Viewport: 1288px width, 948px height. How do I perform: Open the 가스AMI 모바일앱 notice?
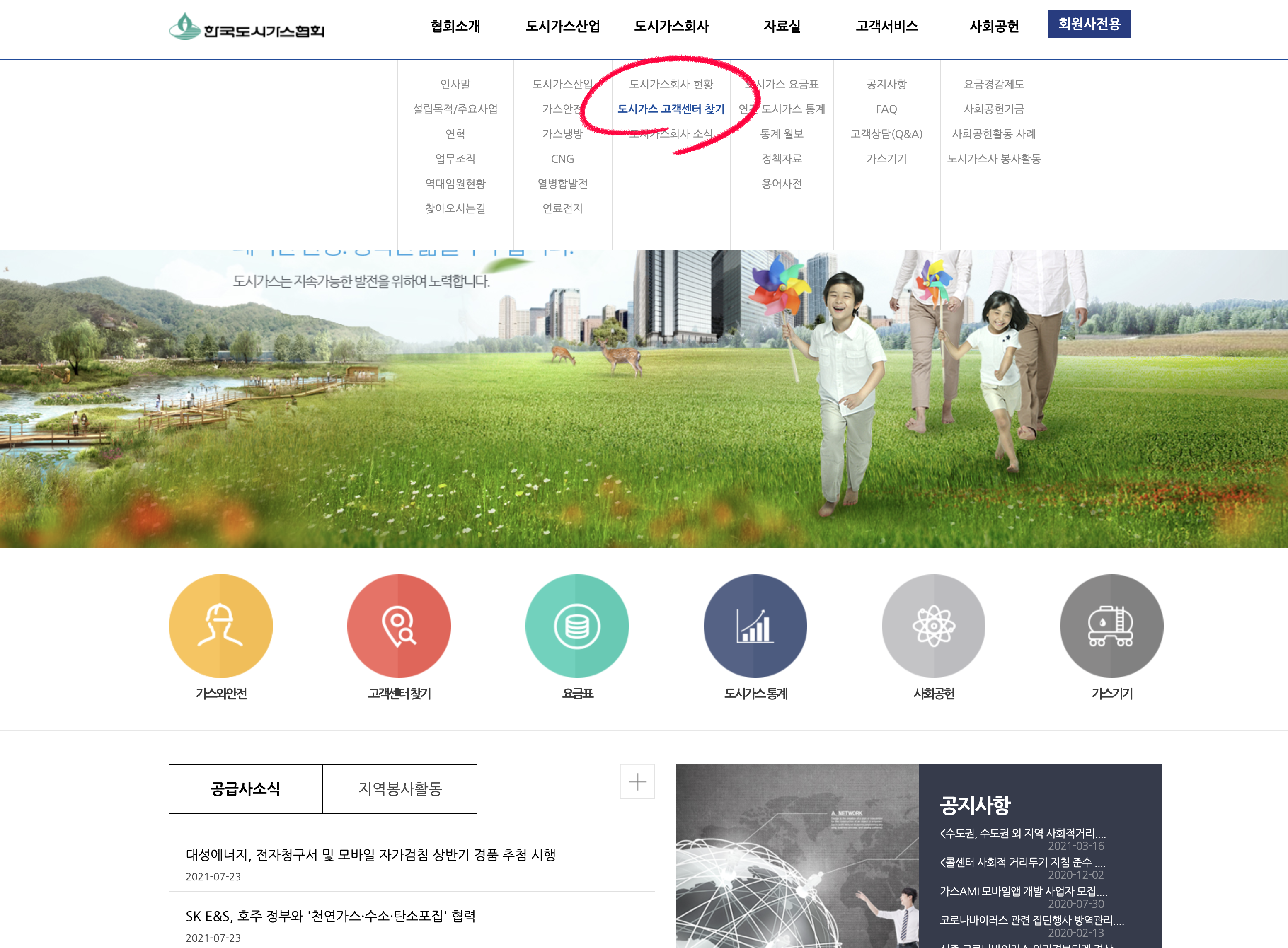tap(1023, 891)
